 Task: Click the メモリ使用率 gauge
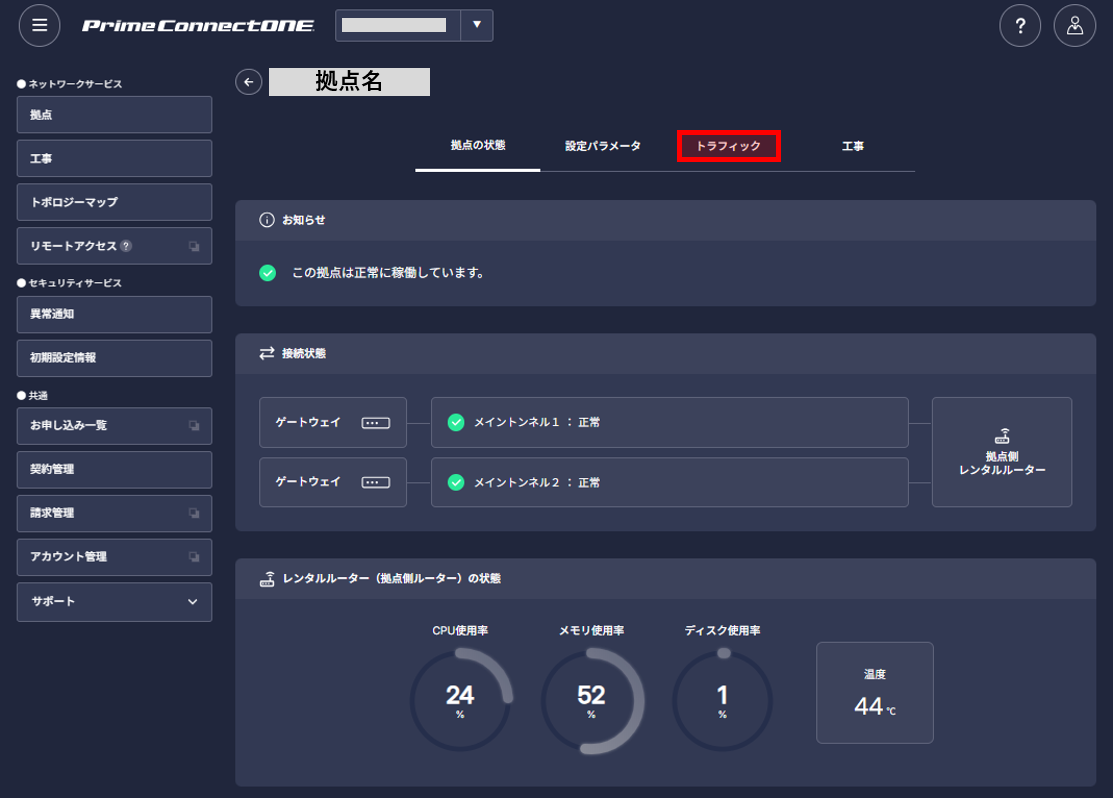pyautogui.click(x=591, y=701)
